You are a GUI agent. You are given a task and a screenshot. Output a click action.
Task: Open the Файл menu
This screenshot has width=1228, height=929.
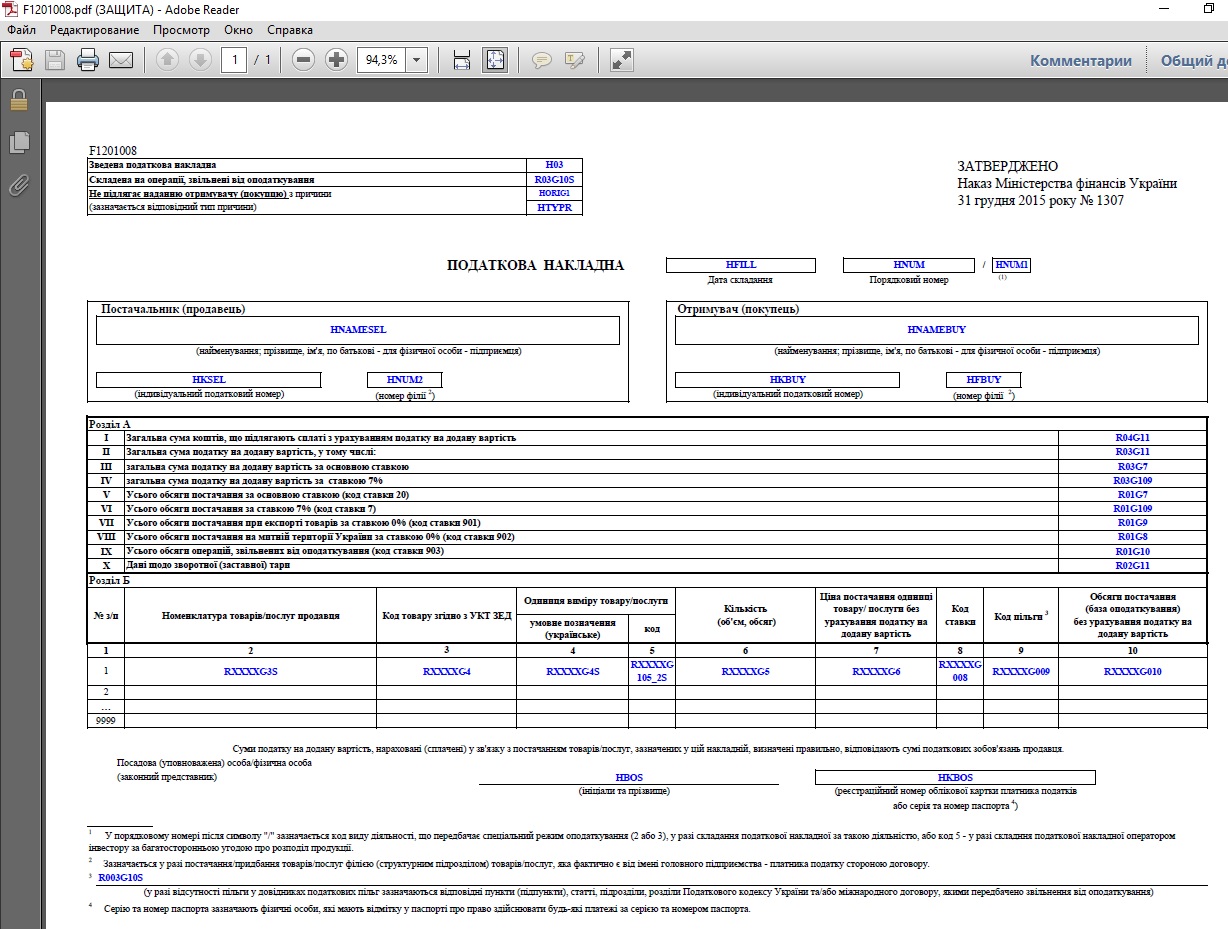[21, 30]
